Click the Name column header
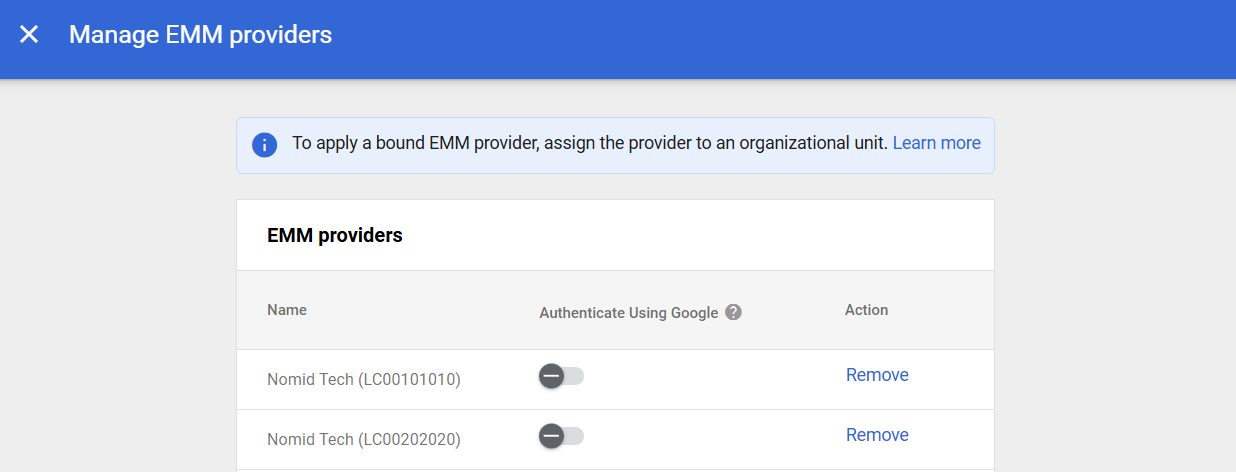Image resolution: width=1236 pixels, height=472 pixels. click(x=287, y=310)
